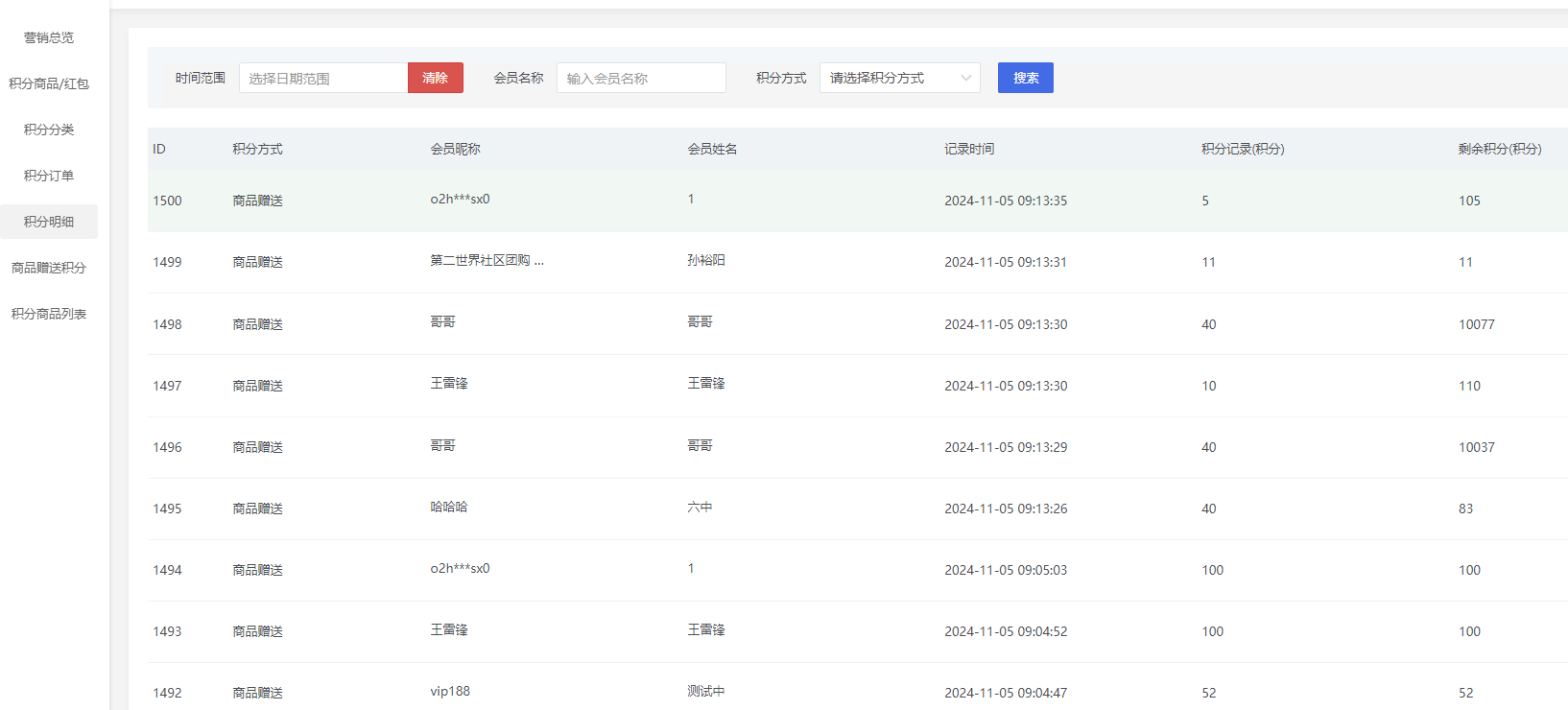Click the 记录时间 column header
1568x710 pixels.
969,149
